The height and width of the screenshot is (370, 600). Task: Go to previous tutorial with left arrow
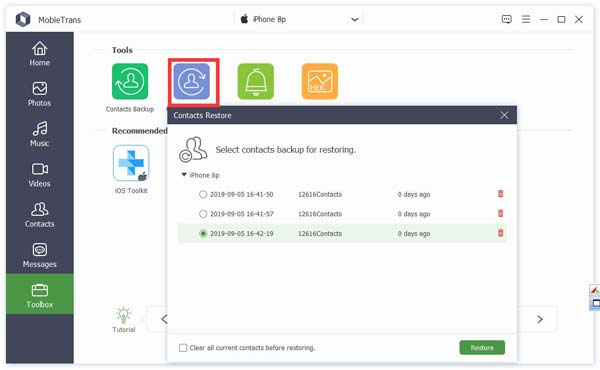click(164, 319)
